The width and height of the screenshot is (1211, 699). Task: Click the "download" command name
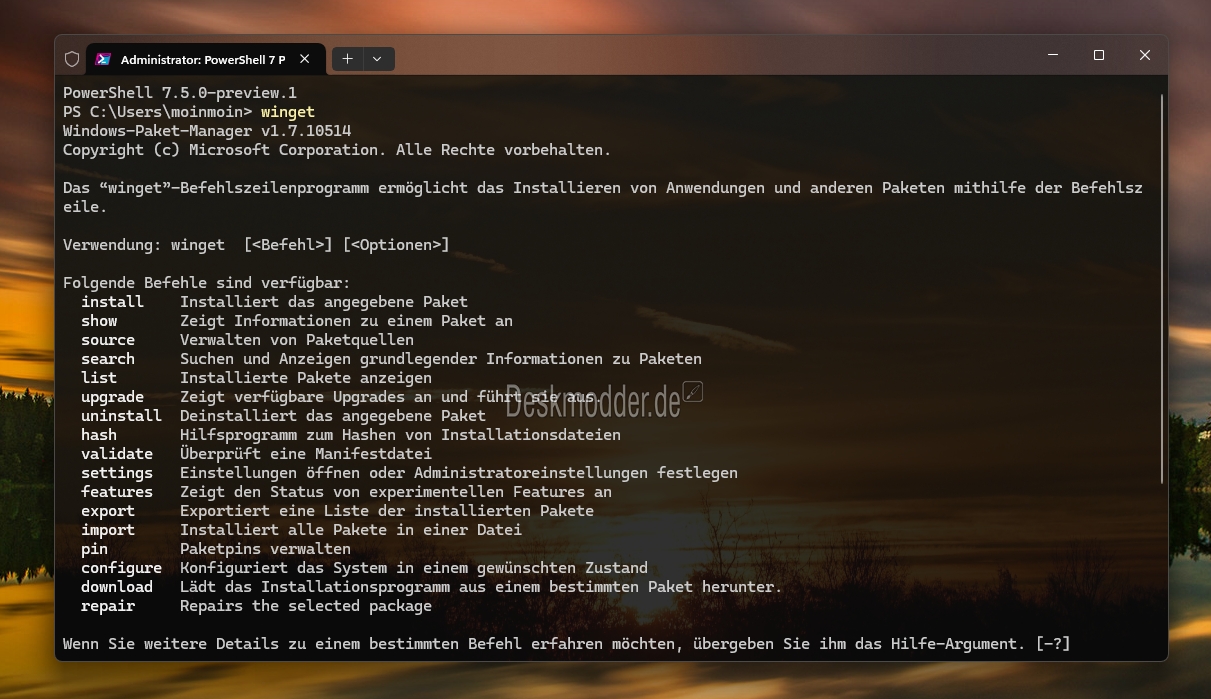click(x=117, y=587)
